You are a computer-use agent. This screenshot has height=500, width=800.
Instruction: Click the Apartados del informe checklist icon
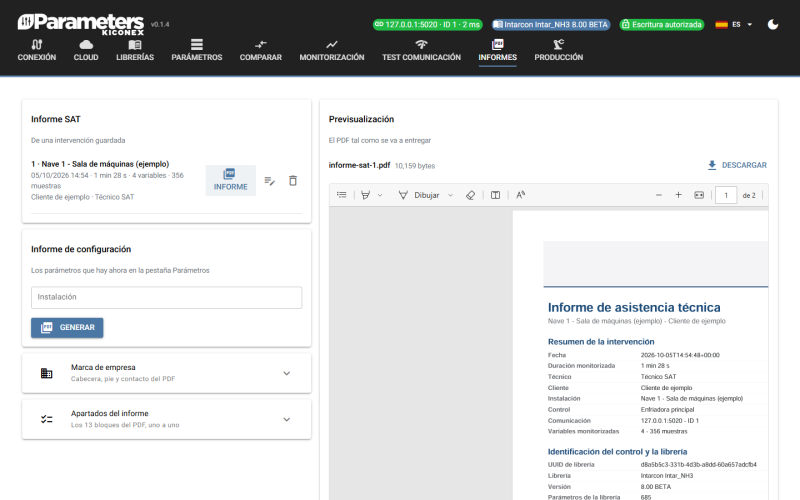click(46, 419)
